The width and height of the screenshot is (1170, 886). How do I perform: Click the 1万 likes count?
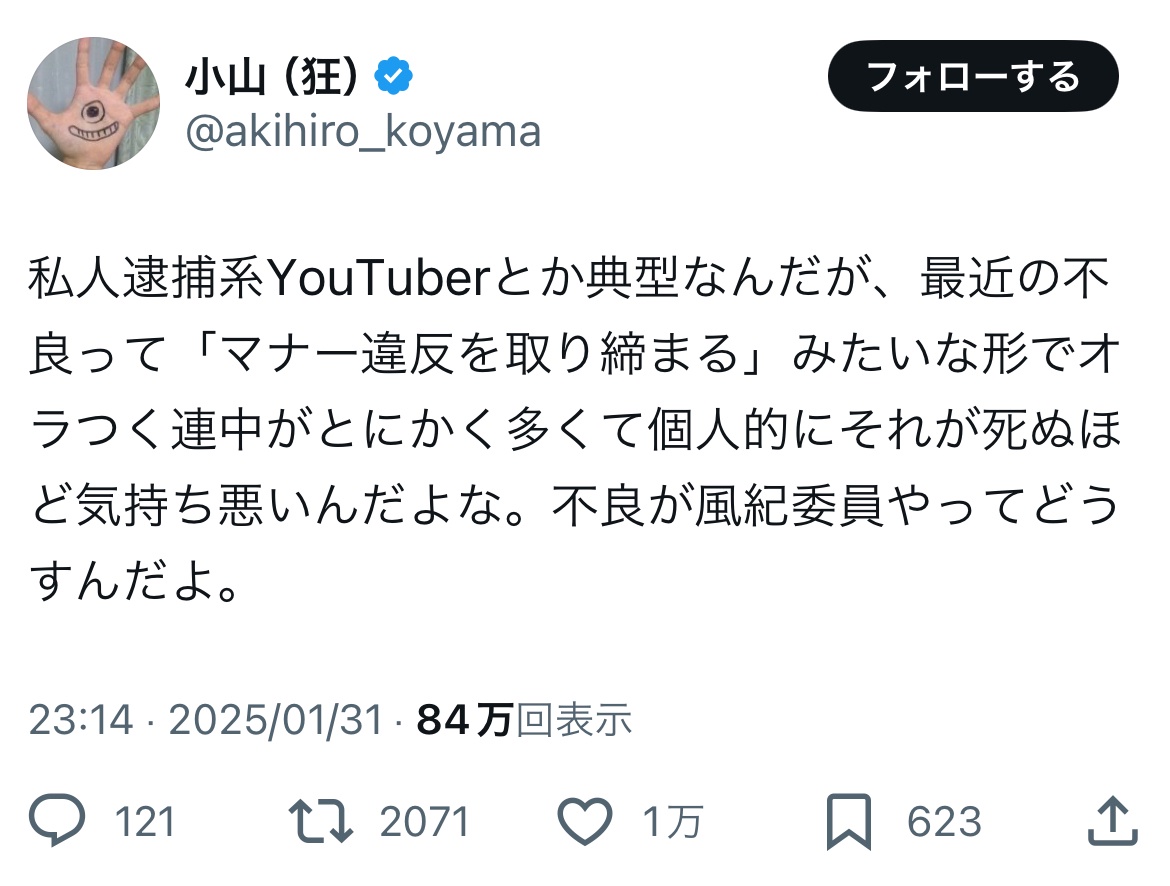[x=673, y=822]
